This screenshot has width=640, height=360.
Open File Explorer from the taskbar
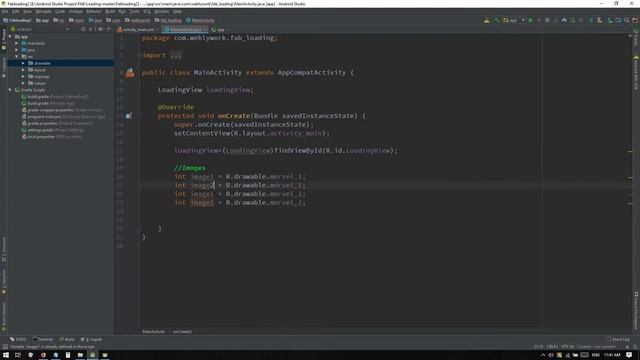click(x=80, y=355)
